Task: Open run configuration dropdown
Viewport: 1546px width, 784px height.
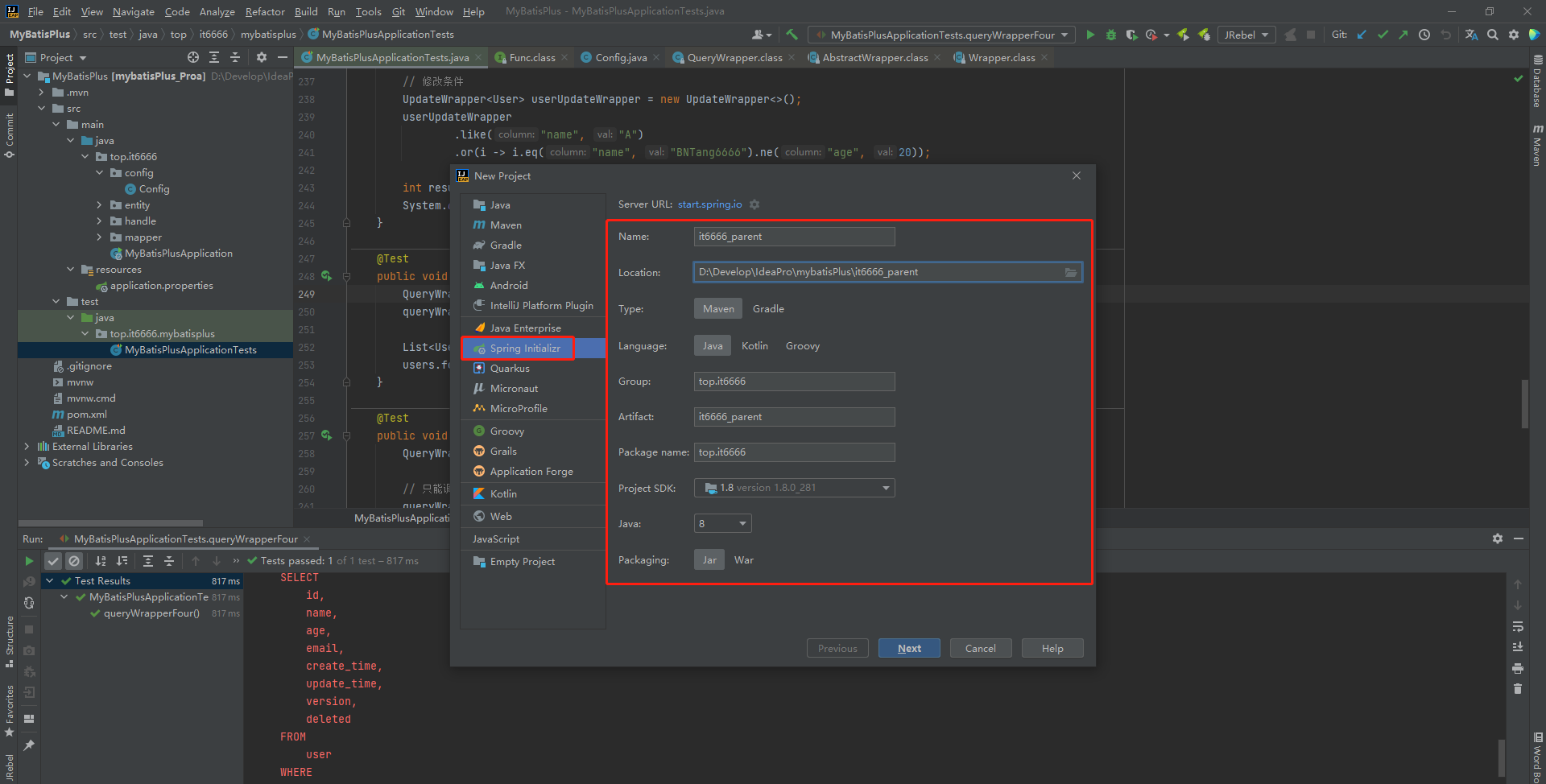Action: point(942,35)
